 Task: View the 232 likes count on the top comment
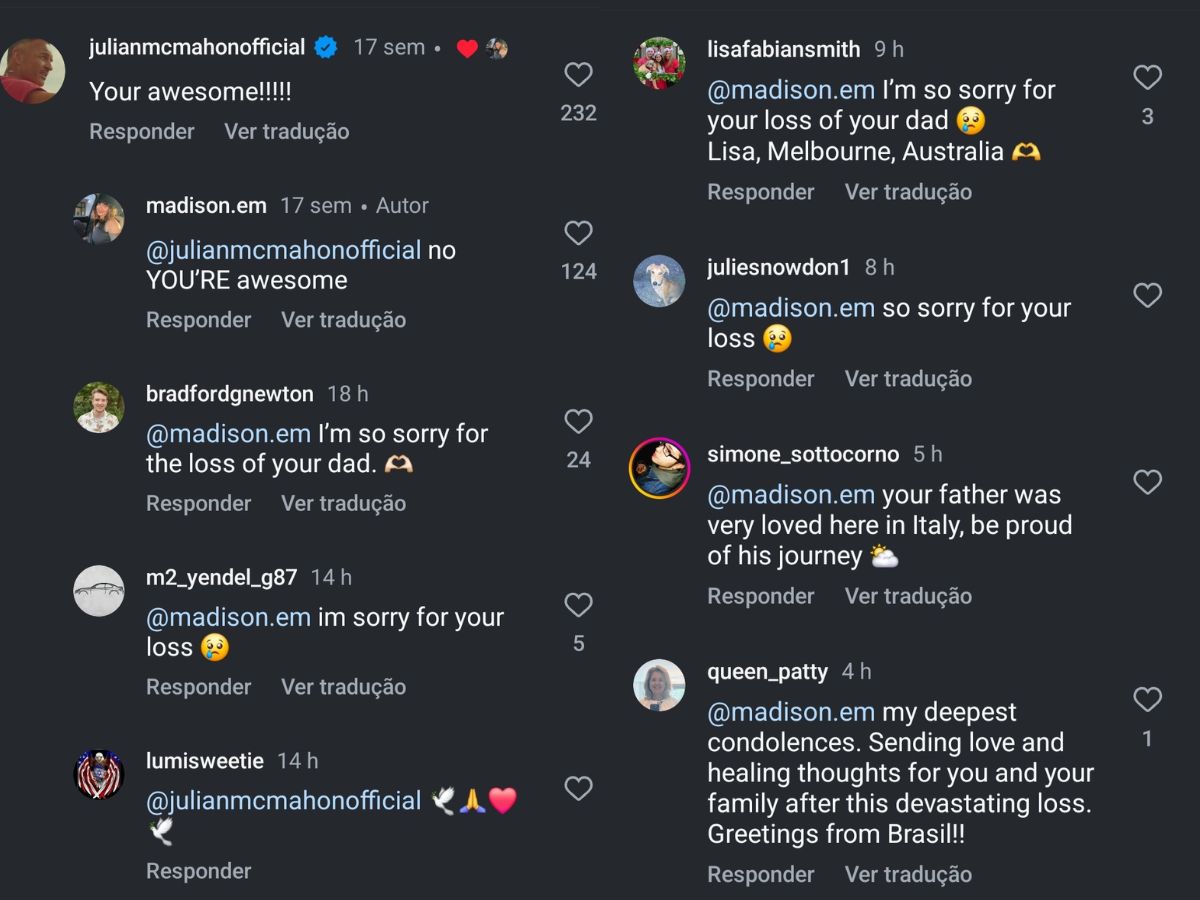click(x=578, y=113)
